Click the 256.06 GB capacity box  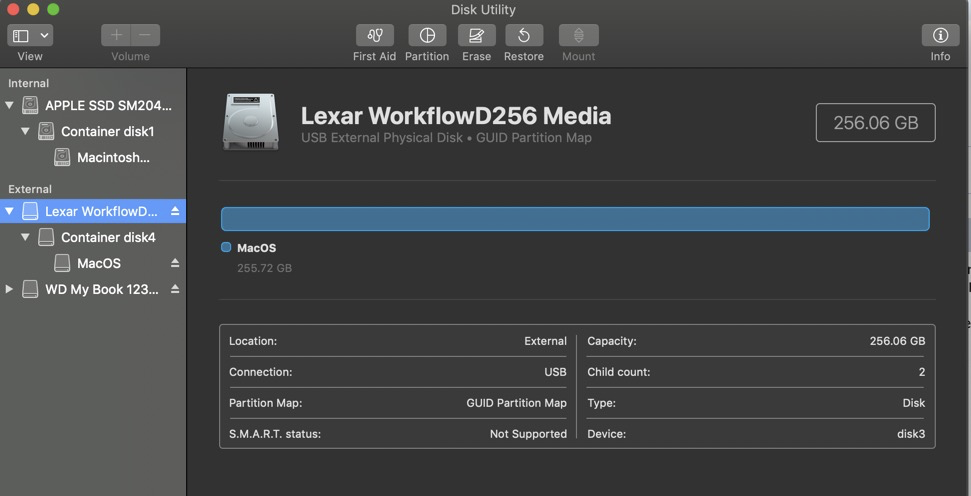pyautogui.click(x=876, y=123)
